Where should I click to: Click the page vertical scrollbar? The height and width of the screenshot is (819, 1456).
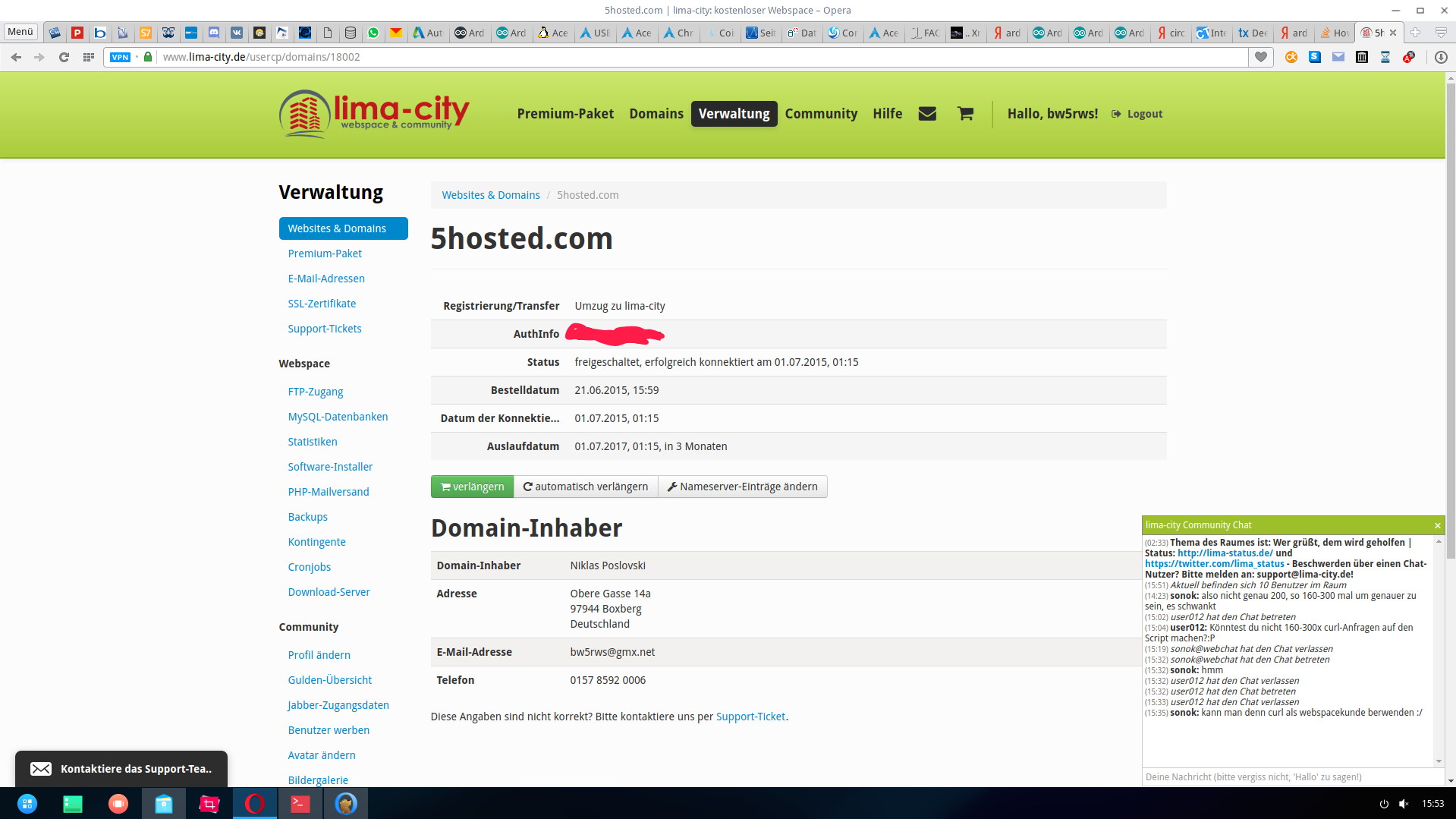(x=1450, y=304)
